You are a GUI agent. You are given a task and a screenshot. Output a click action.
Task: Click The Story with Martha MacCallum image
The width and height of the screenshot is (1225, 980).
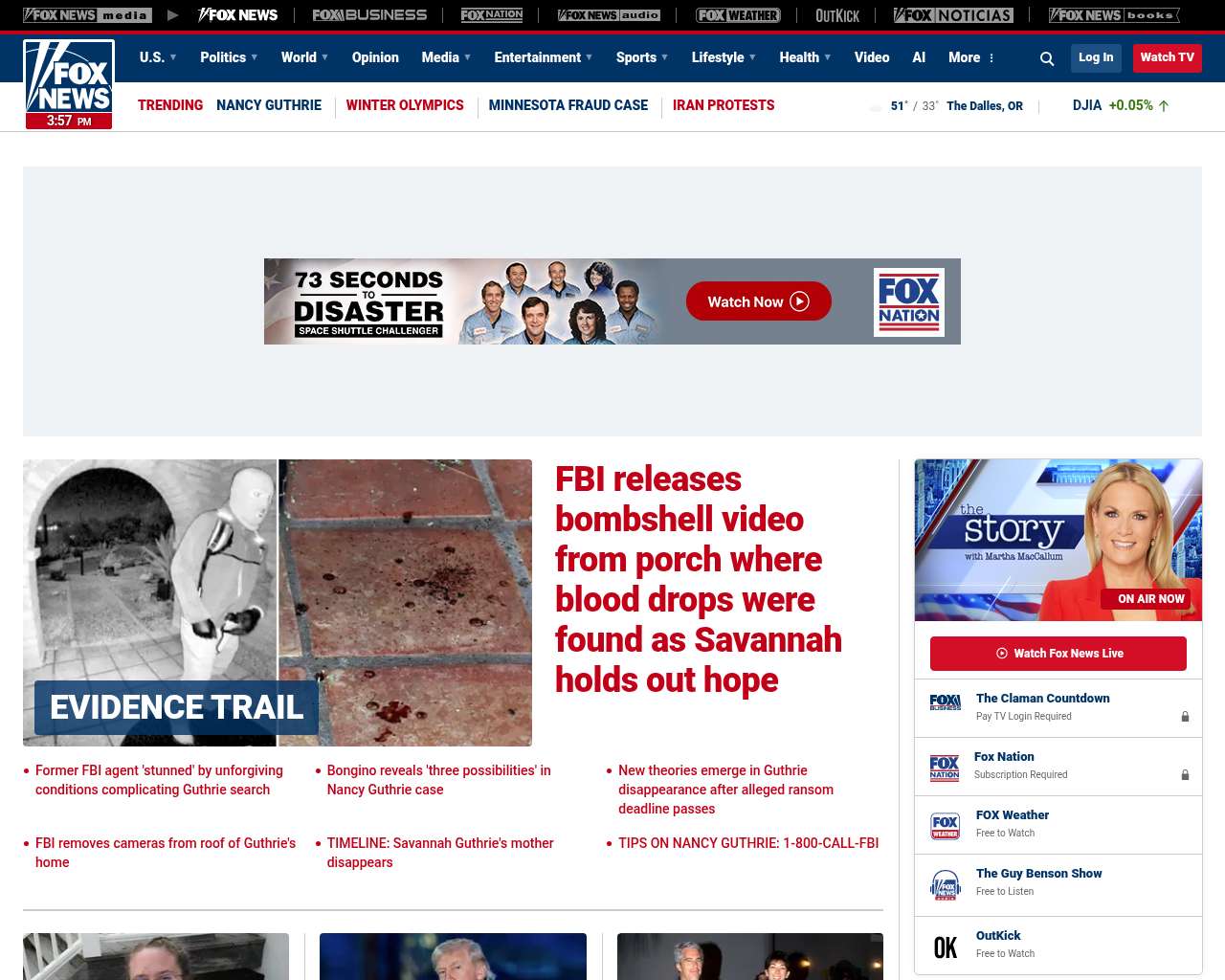click(x=1058, y=540)
